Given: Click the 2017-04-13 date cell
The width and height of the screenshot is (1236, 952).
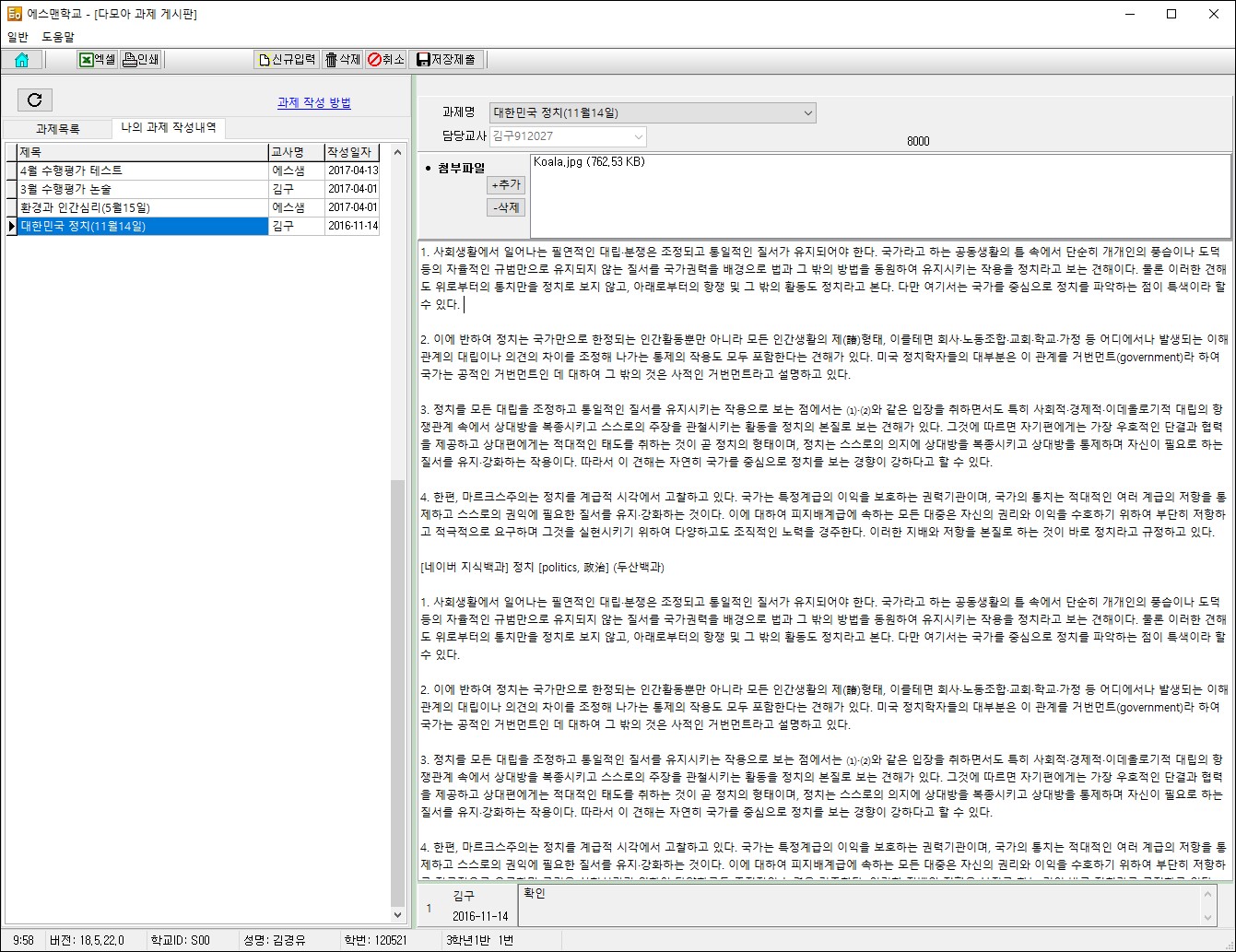Looking at the screenshot, I should tap(352, 170).
